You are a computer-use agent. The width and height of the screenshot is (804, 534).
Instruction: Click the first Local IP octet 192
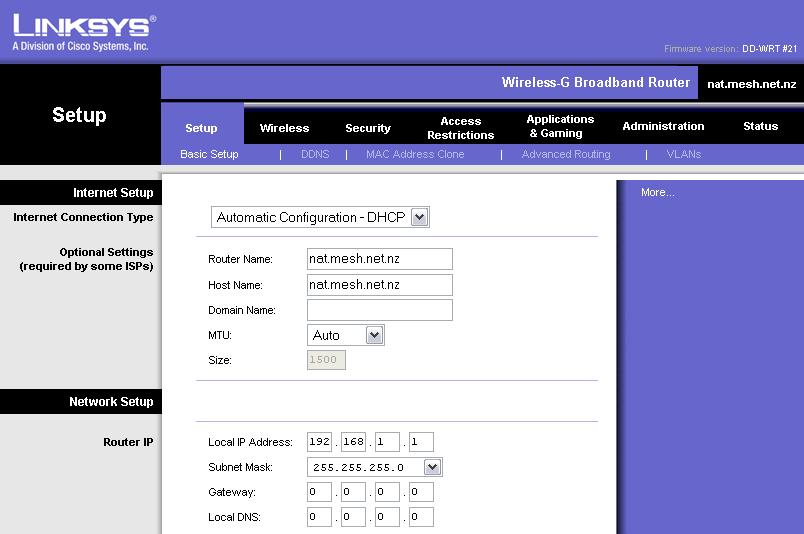tap(319, 442)
